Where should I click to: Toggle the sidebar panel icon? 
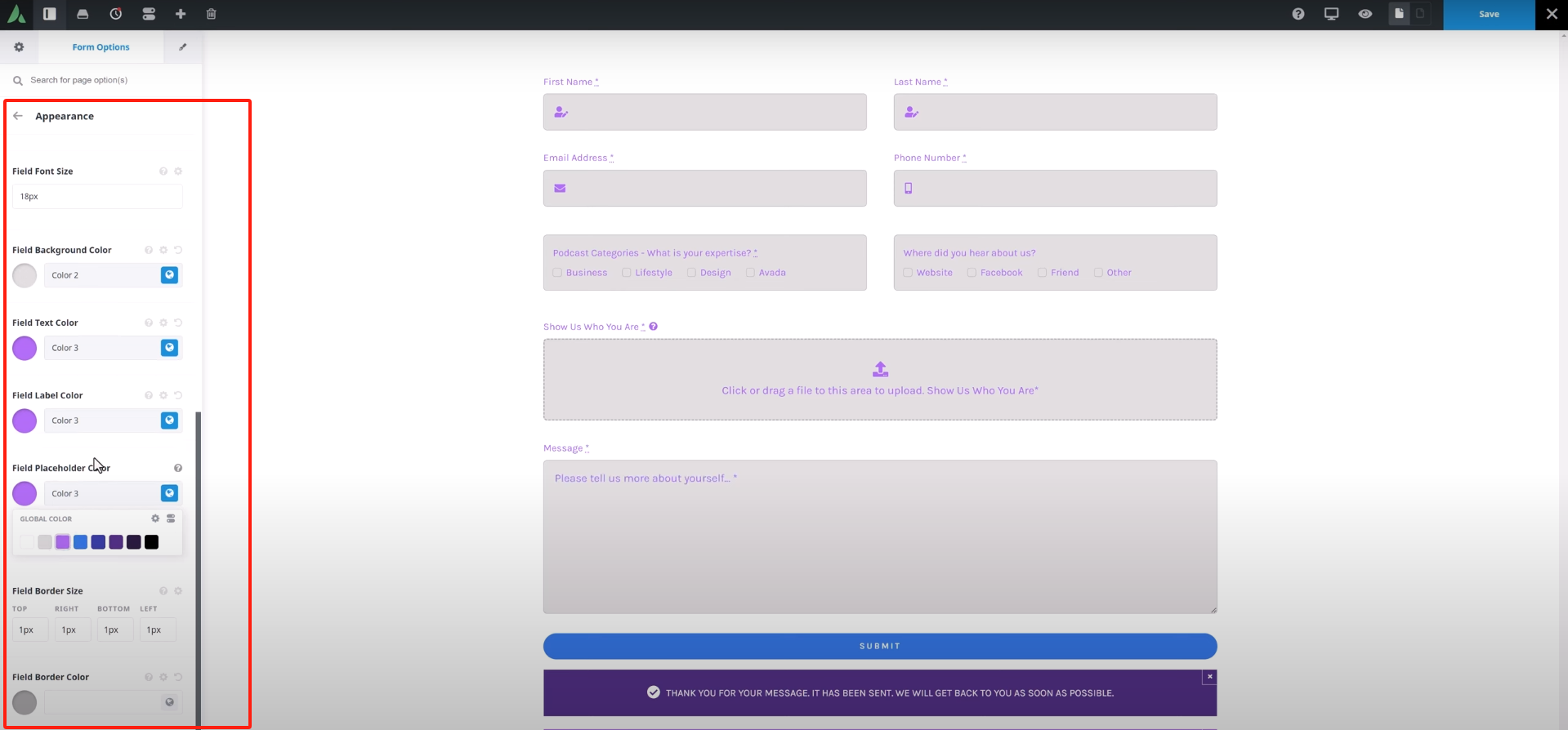point(50,14)
